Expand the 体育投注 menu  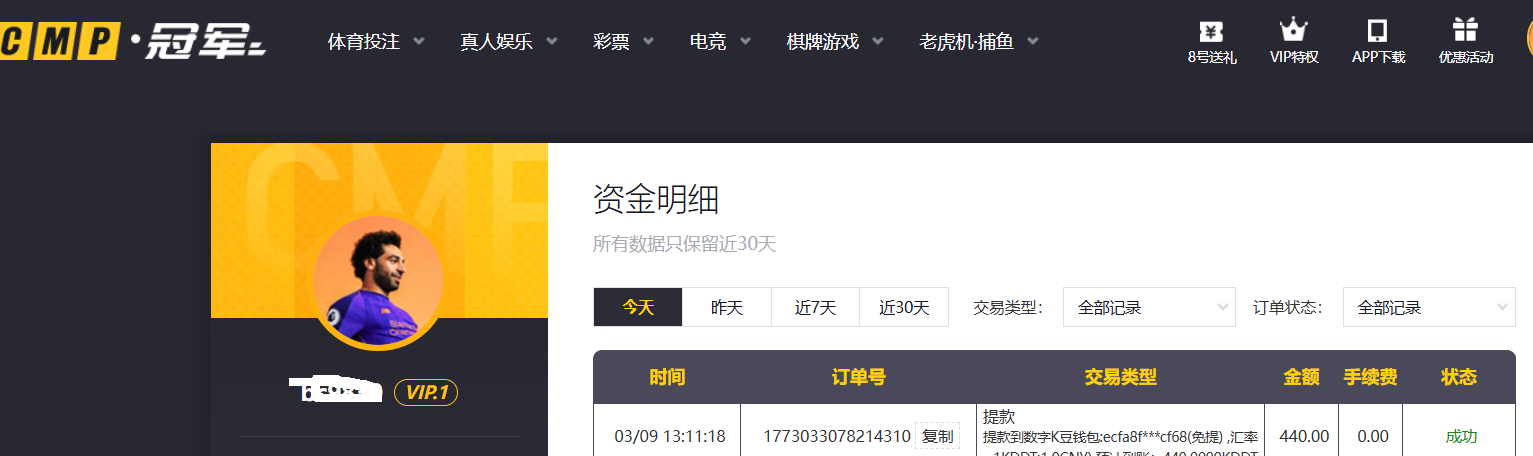click(x=364, y=42)
